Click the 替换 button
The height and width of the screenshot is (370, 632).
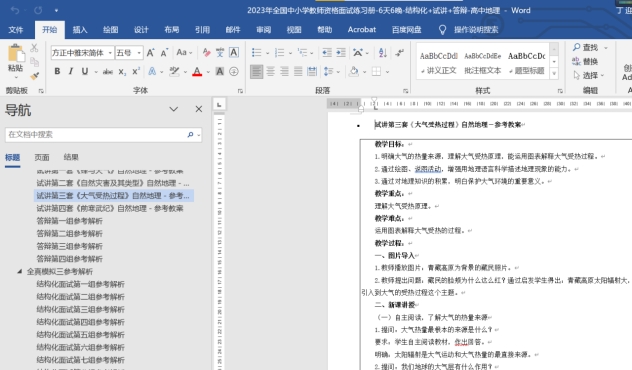(585, 61)
